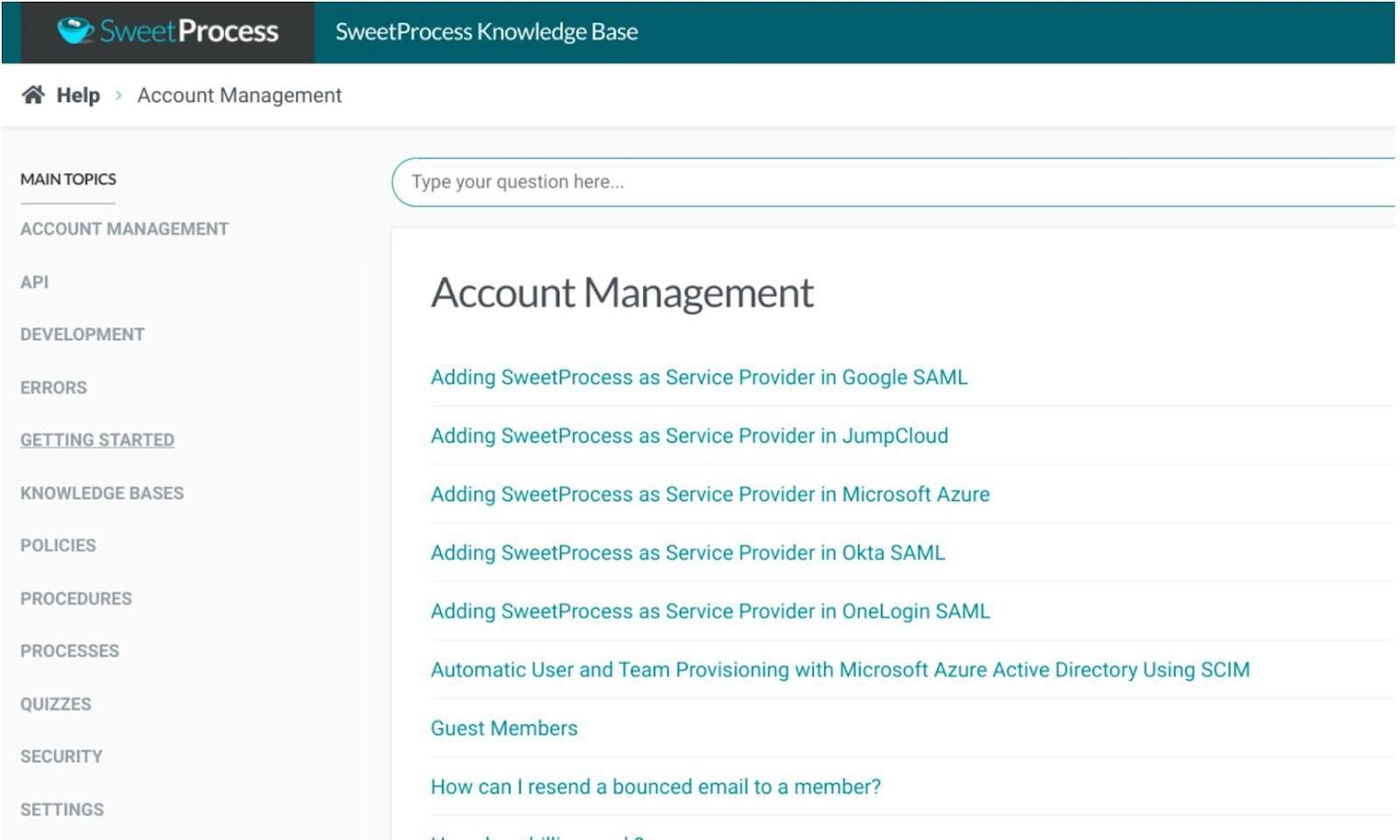Image resolution: width=1400 pixels, height=840 pixels.
Task: Open Policies sidebar topic
Action: click(58, 545)
